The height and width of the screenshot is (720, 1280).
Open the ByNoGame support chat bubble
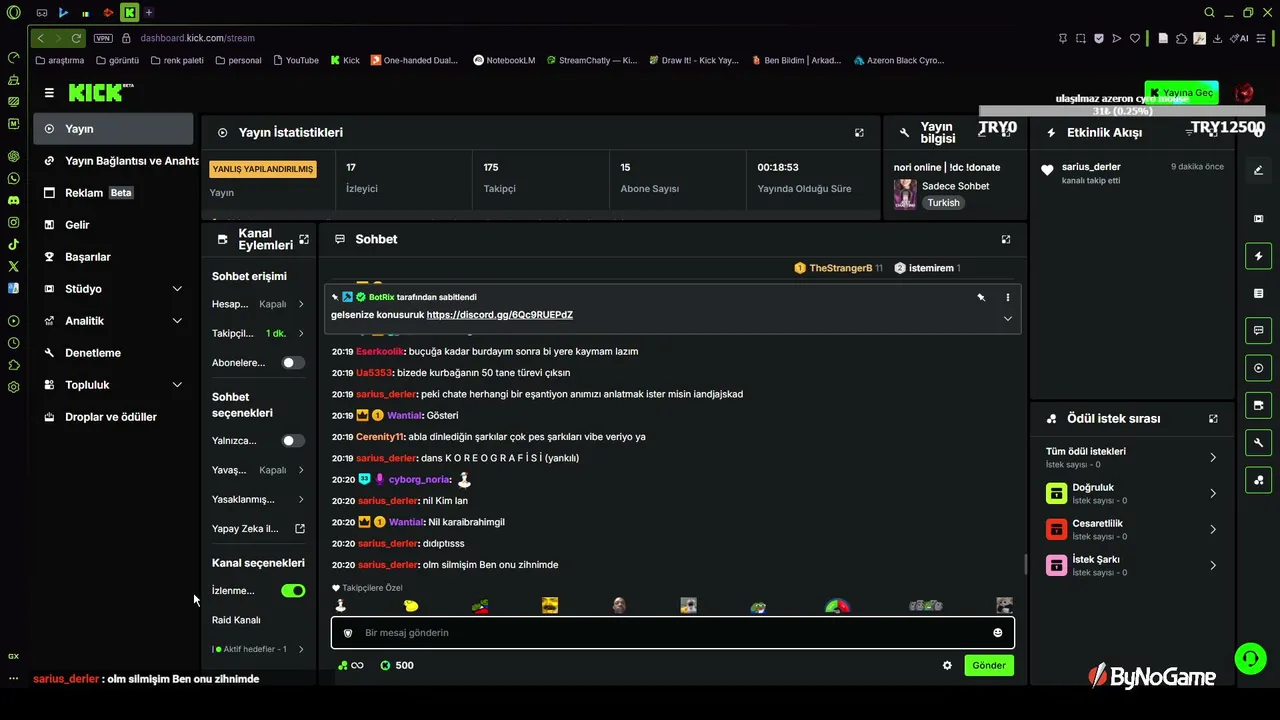[x=1250, y=658]
